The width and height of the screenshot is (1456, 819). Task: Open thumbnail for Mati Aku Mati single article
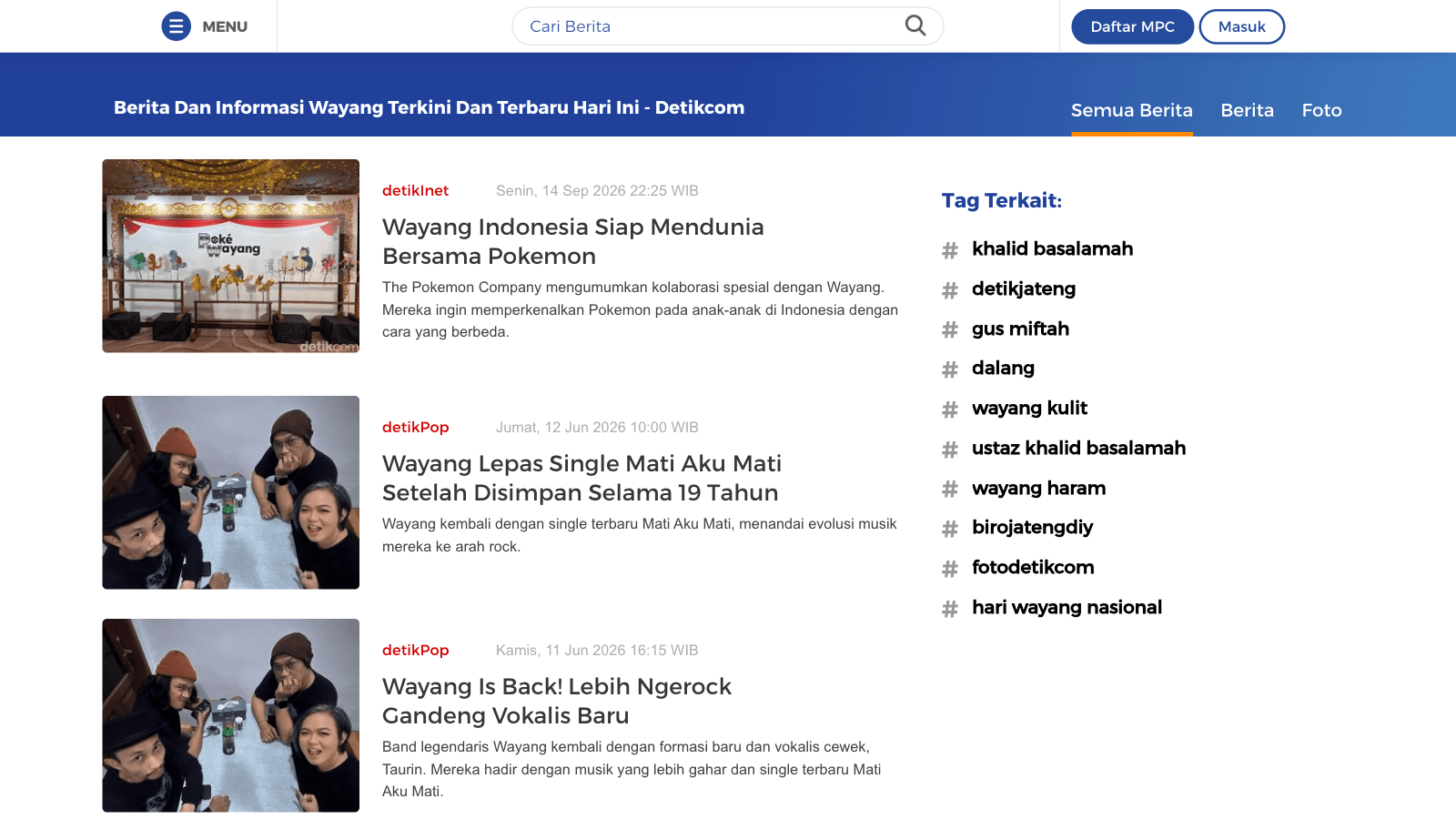point(230,492)
